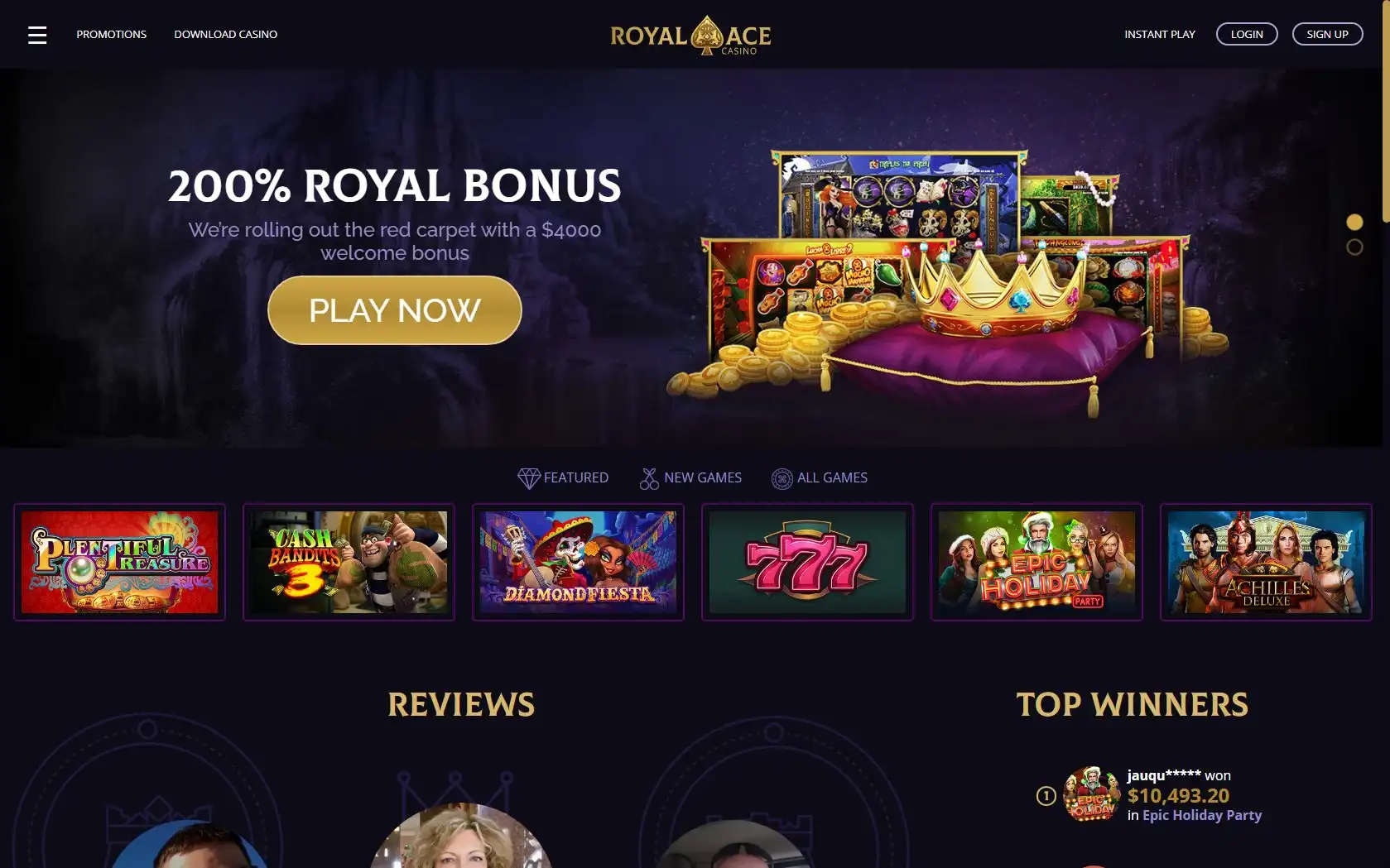This screenshot has width=1390, height=868.
Task: Click the Sign Up button
Action: (1327, 34)
